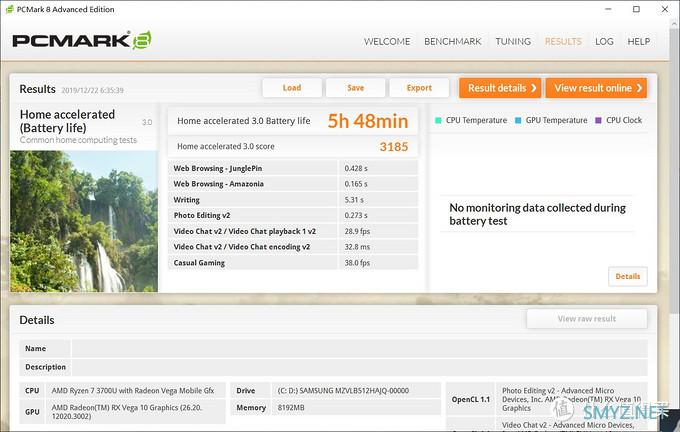Click the Export button

pos(419,88)
